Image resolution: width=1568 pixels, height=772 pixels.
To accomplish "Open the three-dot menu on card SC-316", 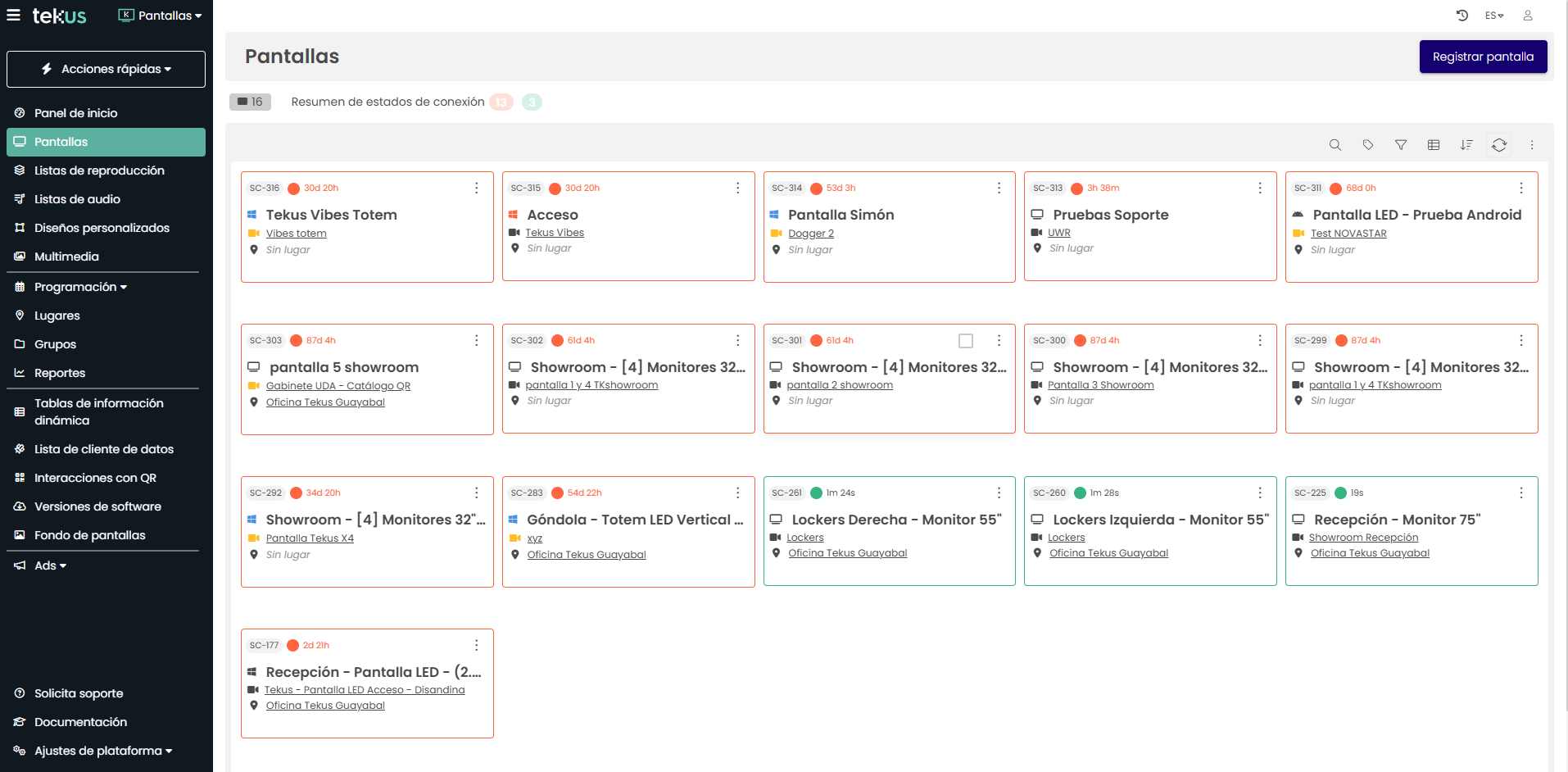I will pyautogui.click(x=476, y=188).
